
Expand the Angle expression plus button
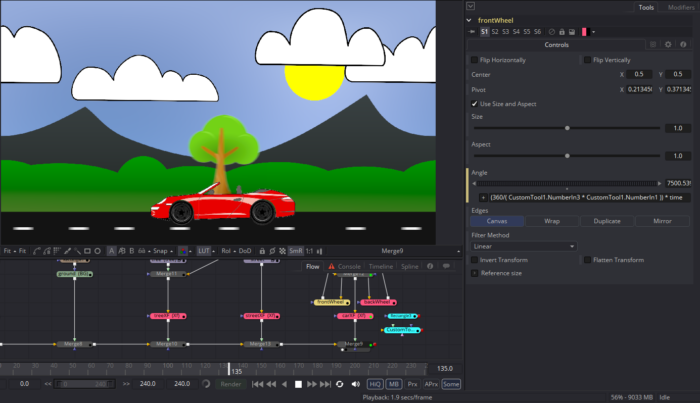483,197
